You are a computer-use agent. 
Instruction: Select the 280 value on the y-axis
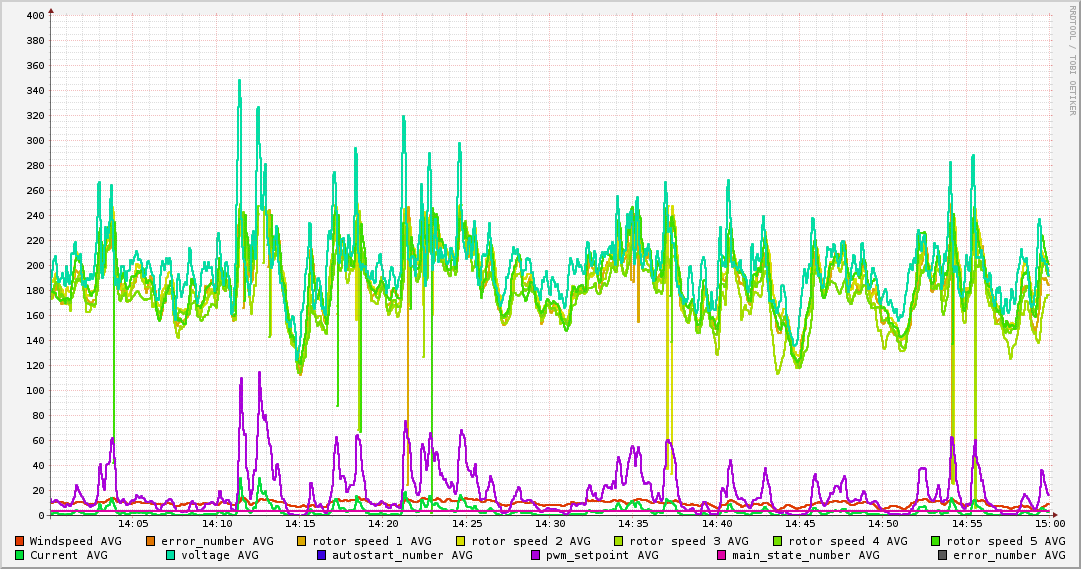pyautogui.click(x=36, y=166)
